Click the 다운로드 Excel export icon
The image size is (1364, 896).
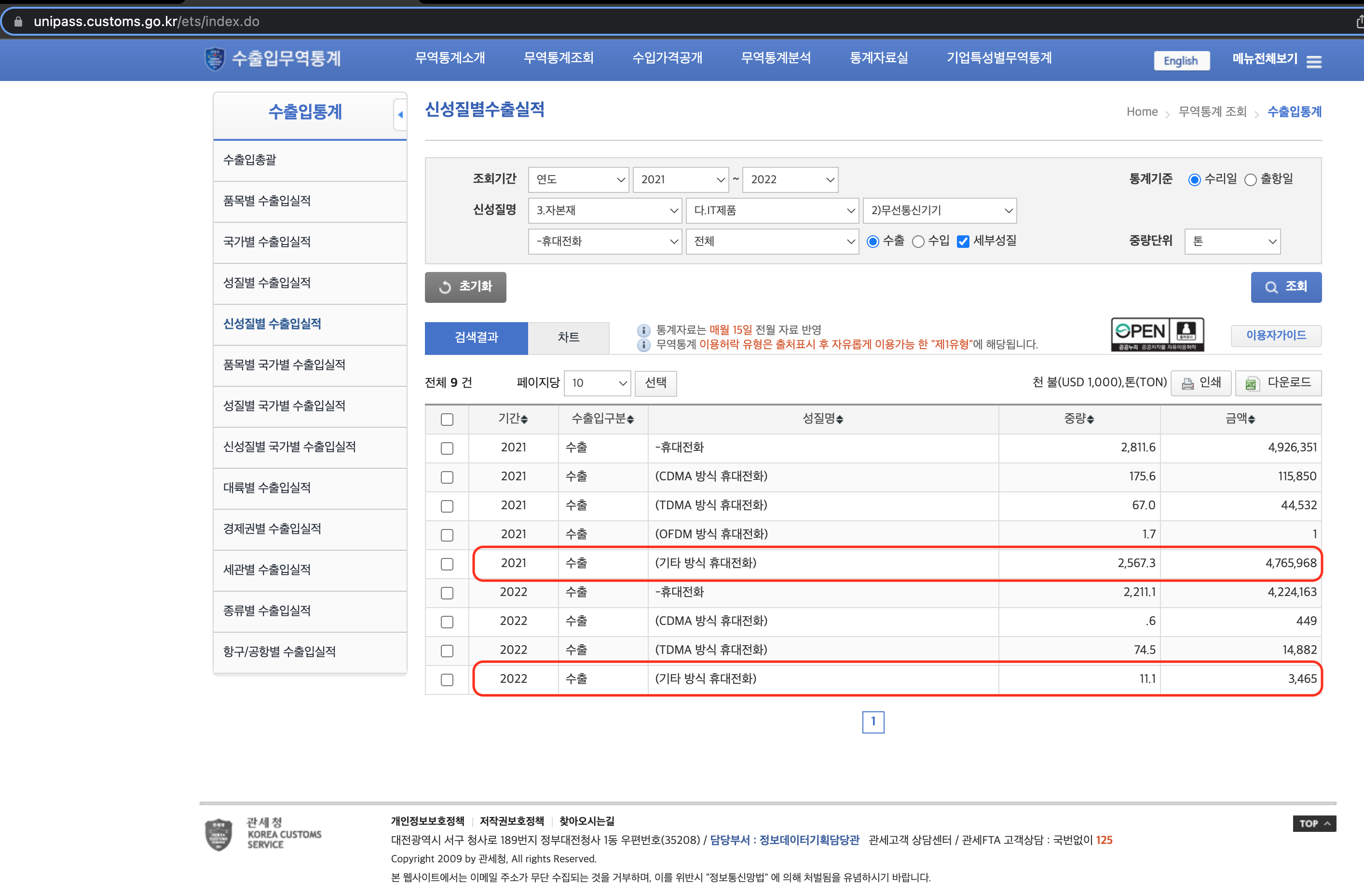pyautogui.click(x=1252, y=383)
